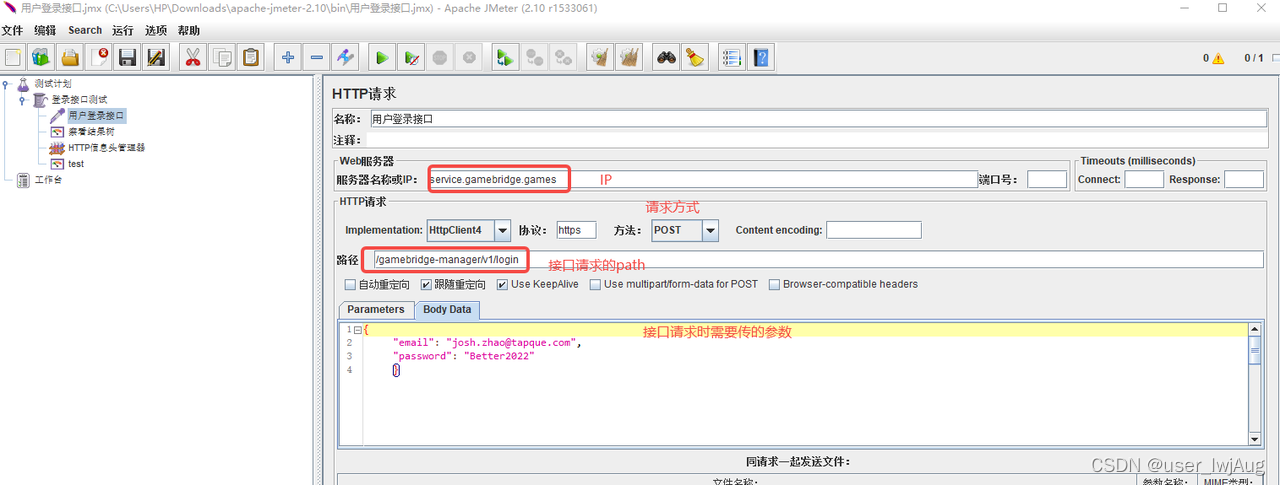The width and height of the screenshot is (1280, 485).
Task: Open the 文件 menu
Action: tap(13, 30)
